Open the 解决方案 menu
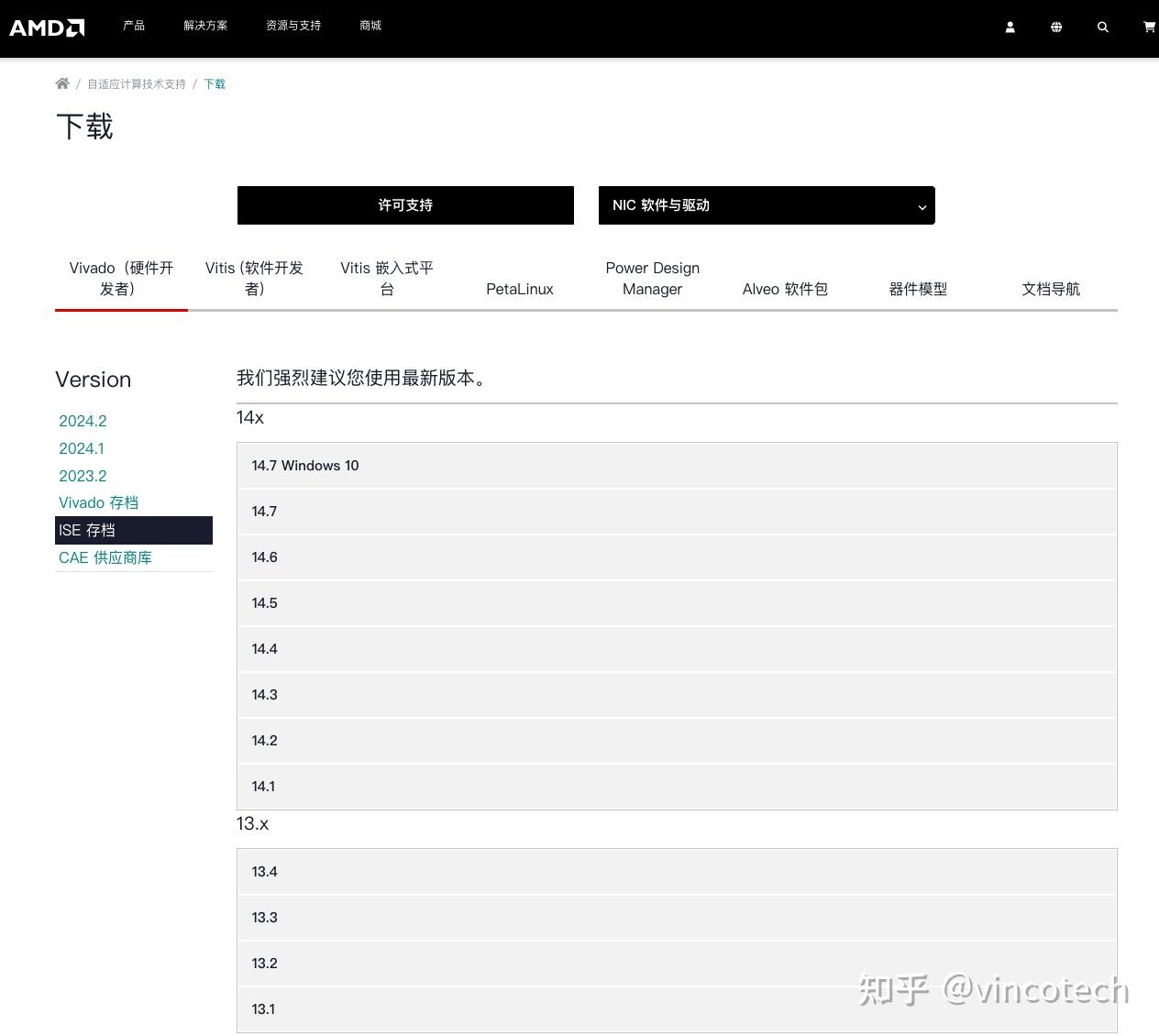Image resolution: width=1159 pixels, height=1036 pixels. (205, 26)
